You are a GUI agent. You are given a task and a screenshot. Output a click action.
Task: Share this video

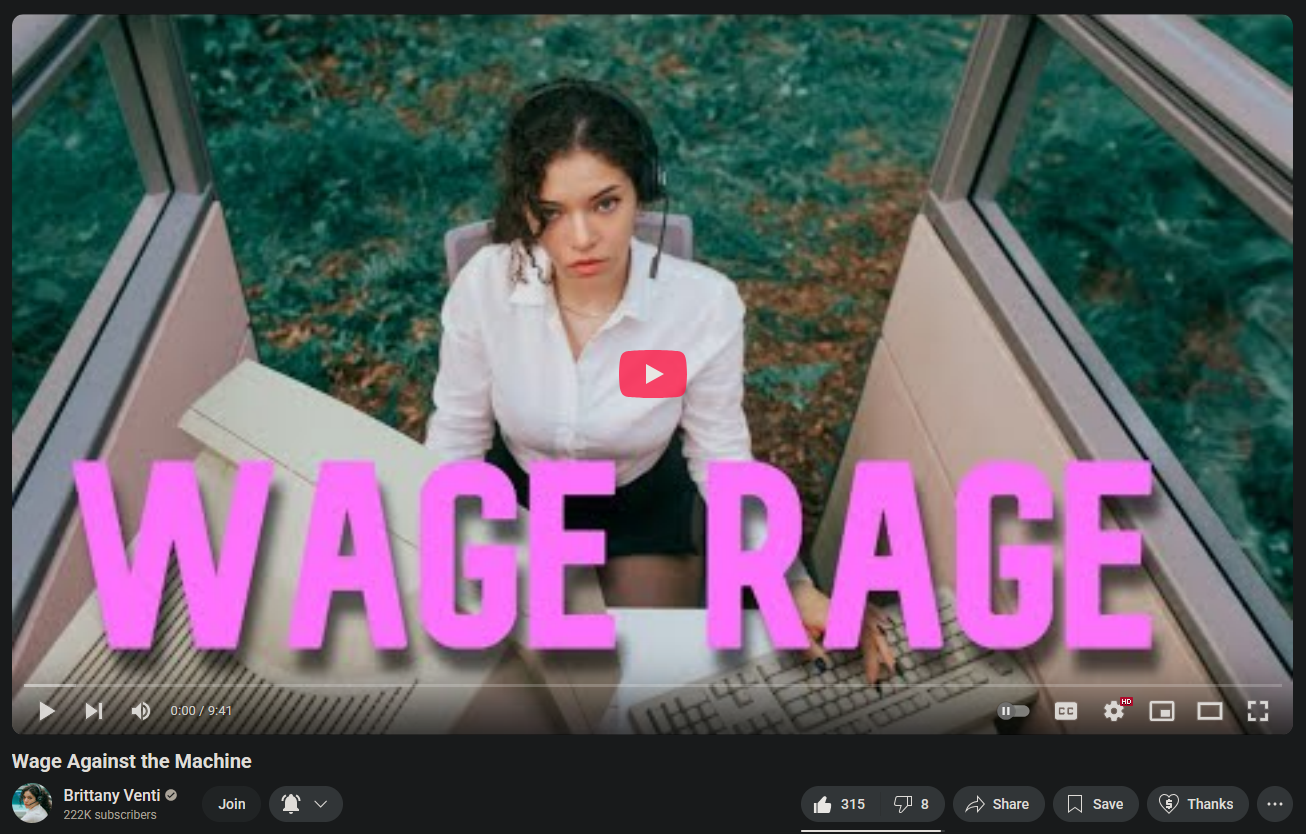pyautogui.click(x=998, y=804)
